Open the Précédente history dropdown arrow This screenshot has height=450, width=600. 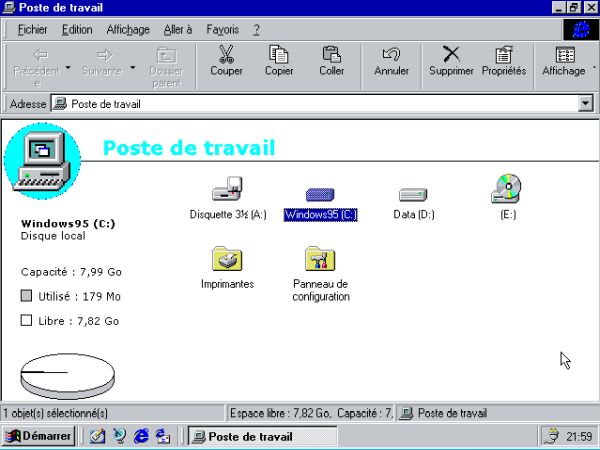(x=68, y=68)
